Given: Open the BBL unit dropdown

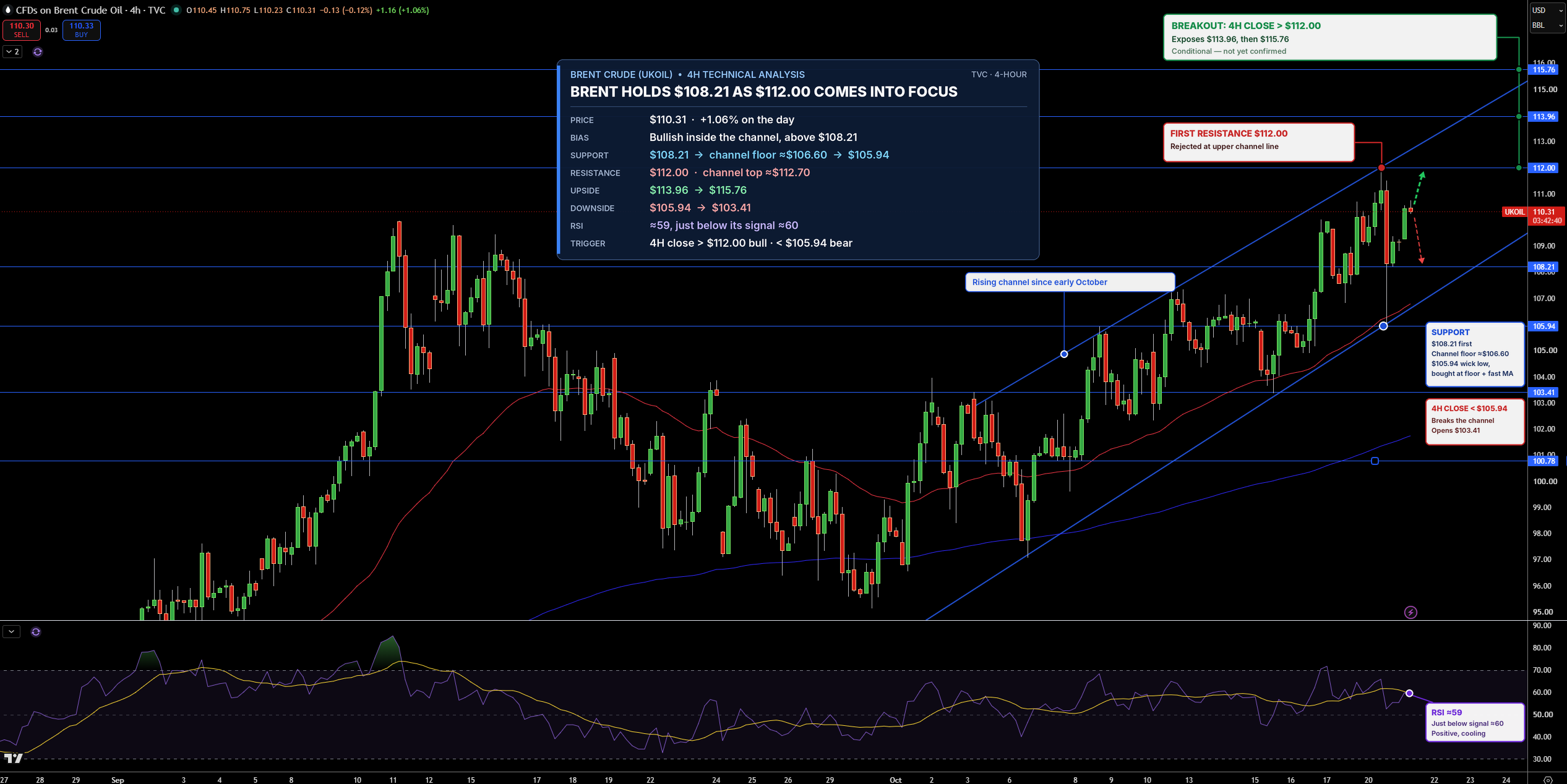Looking at the screenshot, I should pos(1547,25).
